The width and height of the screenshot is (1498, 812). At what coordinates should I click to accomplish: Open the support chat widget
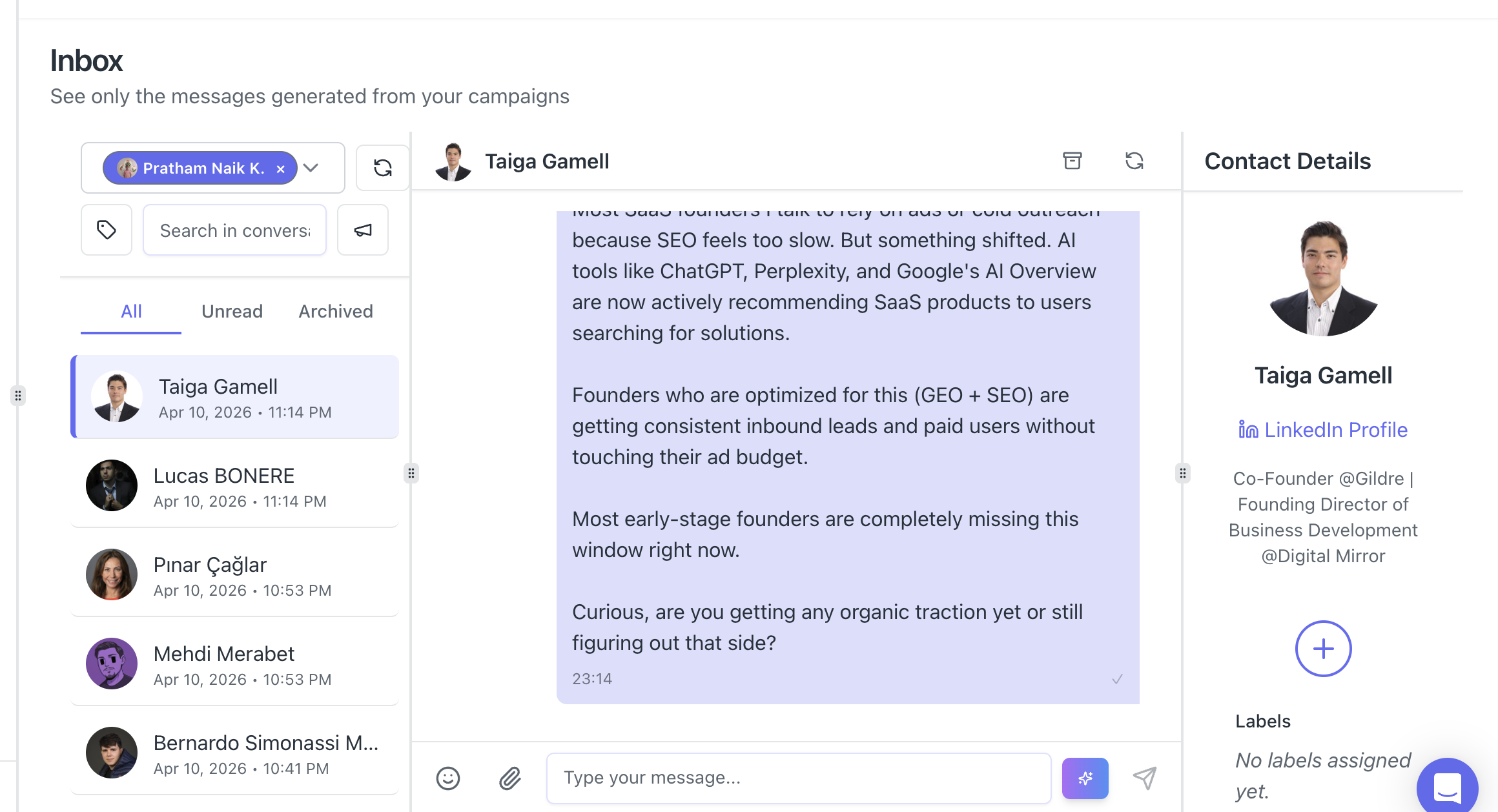1447,787
